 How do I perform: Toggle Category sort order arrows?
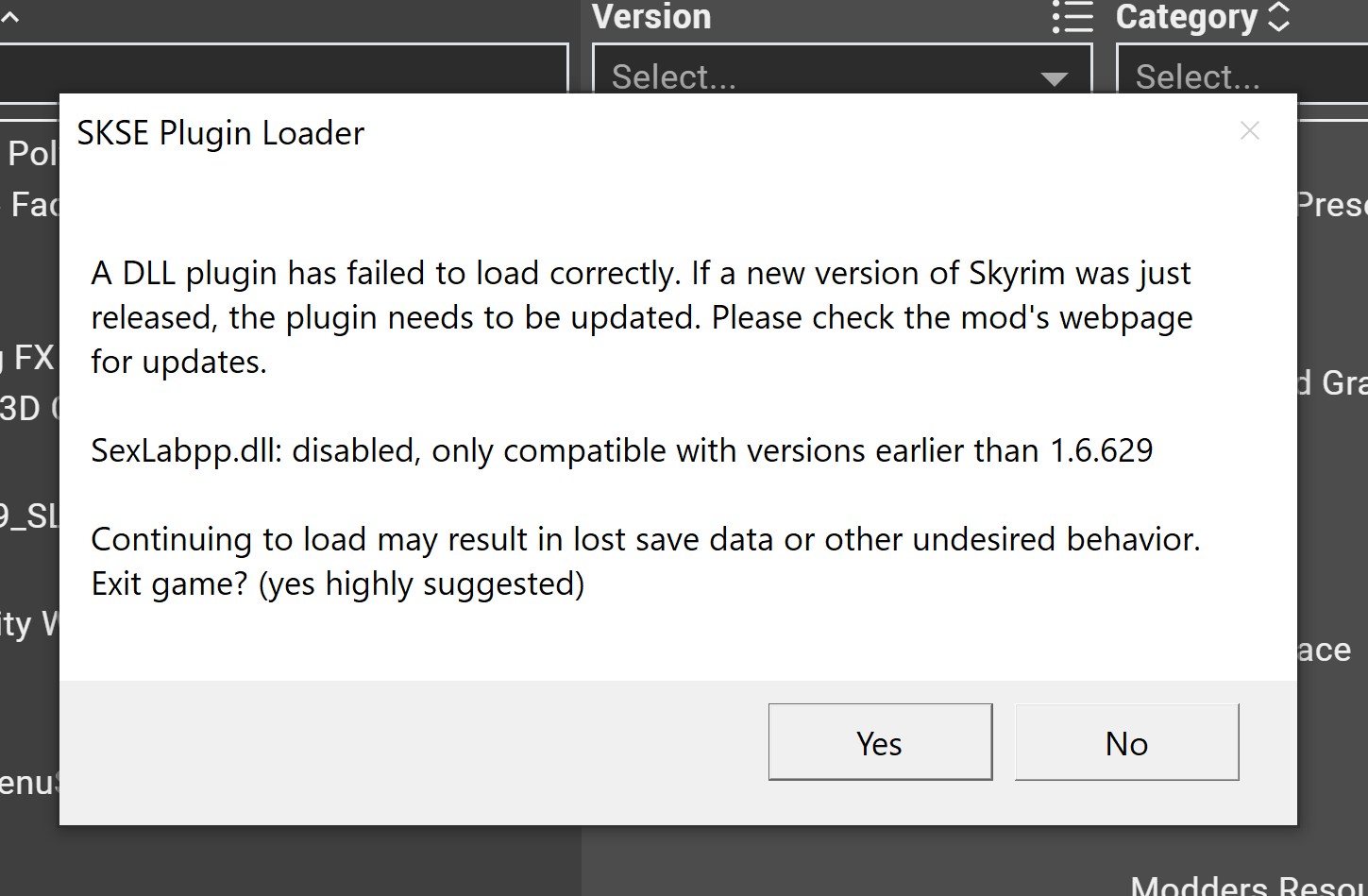(1278, 16)
